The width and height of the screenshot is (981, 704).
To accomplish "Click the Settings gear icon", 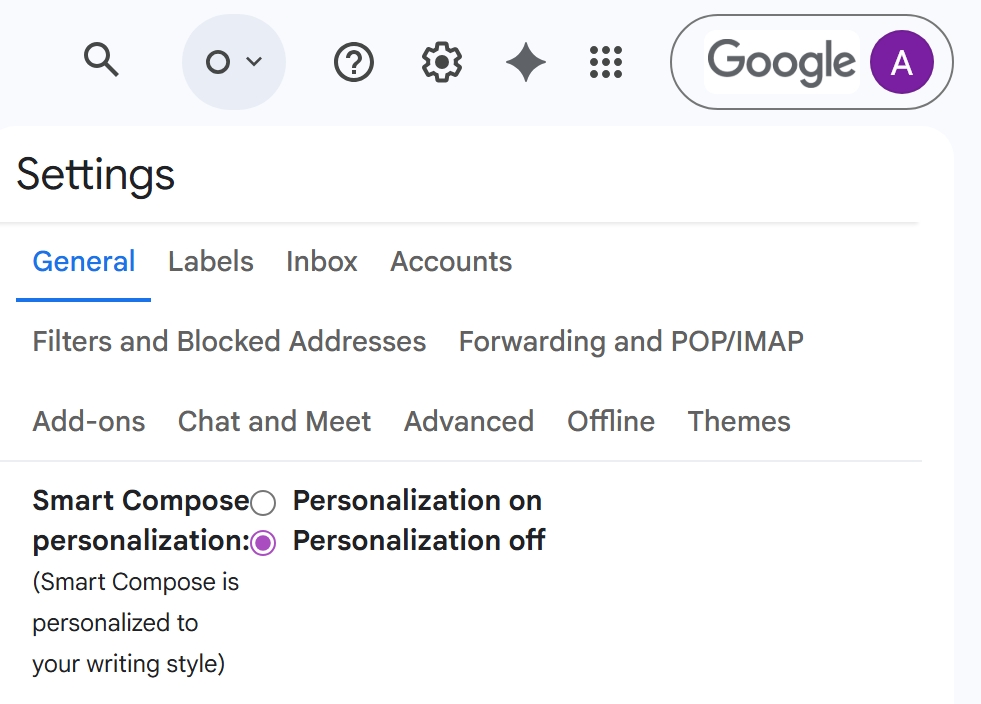I will (441, 63).
